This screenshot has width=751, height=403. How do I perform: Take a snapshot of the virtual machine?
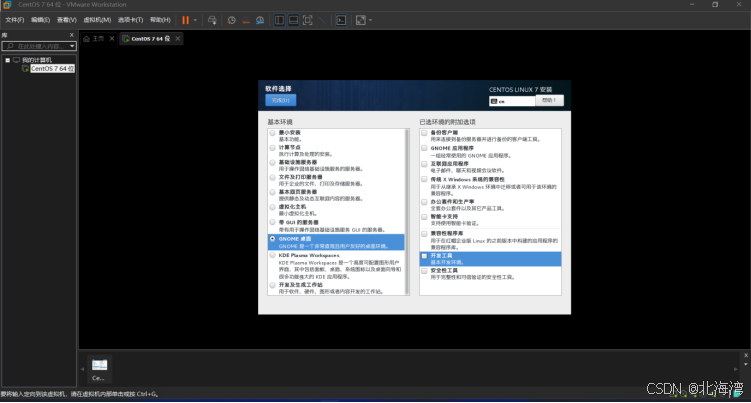pos(231,20)
